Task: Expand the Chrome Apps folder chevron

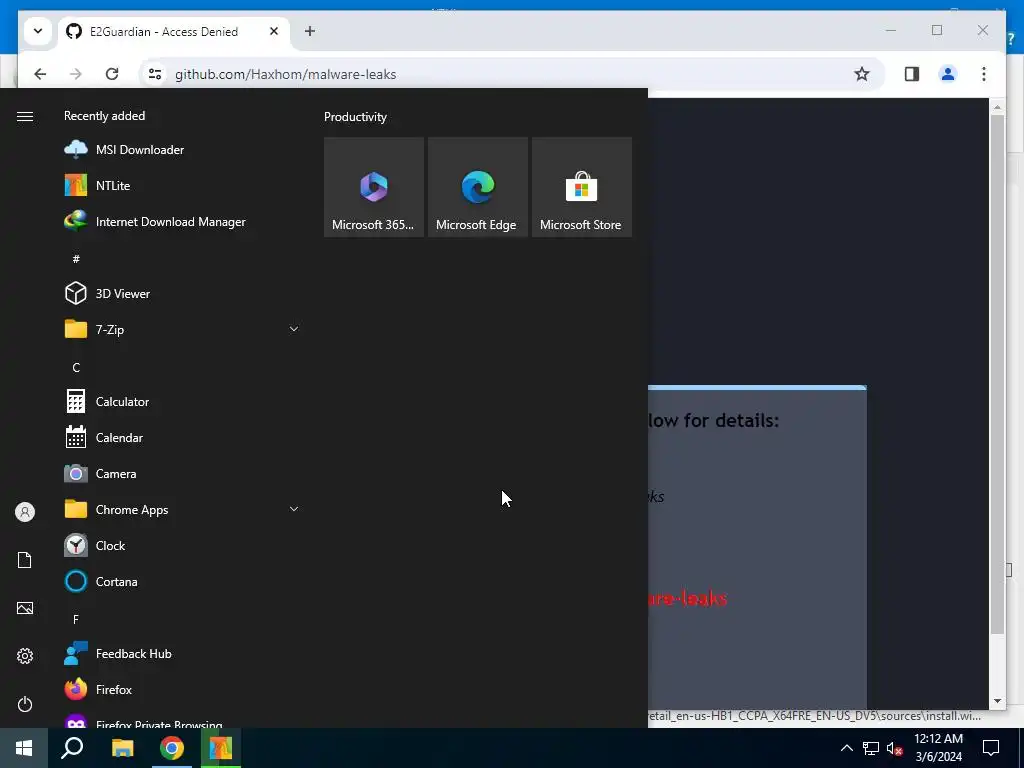Action: [294, 509]
